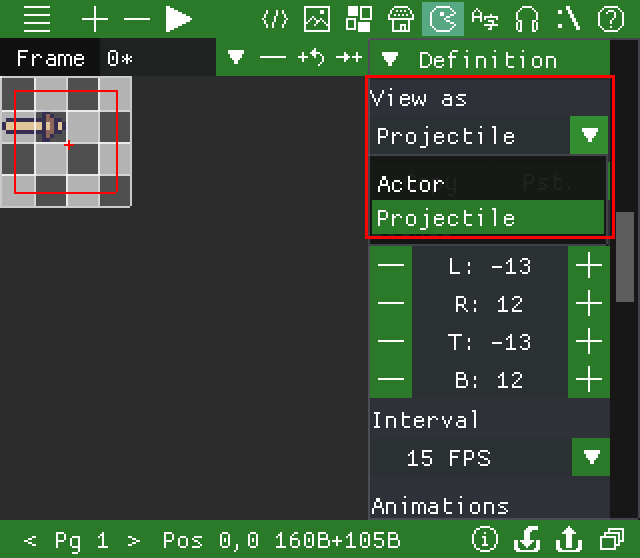Open the image editor icon
The height and width of the screenshot is (558, 640).
click(x=317, y=19)
